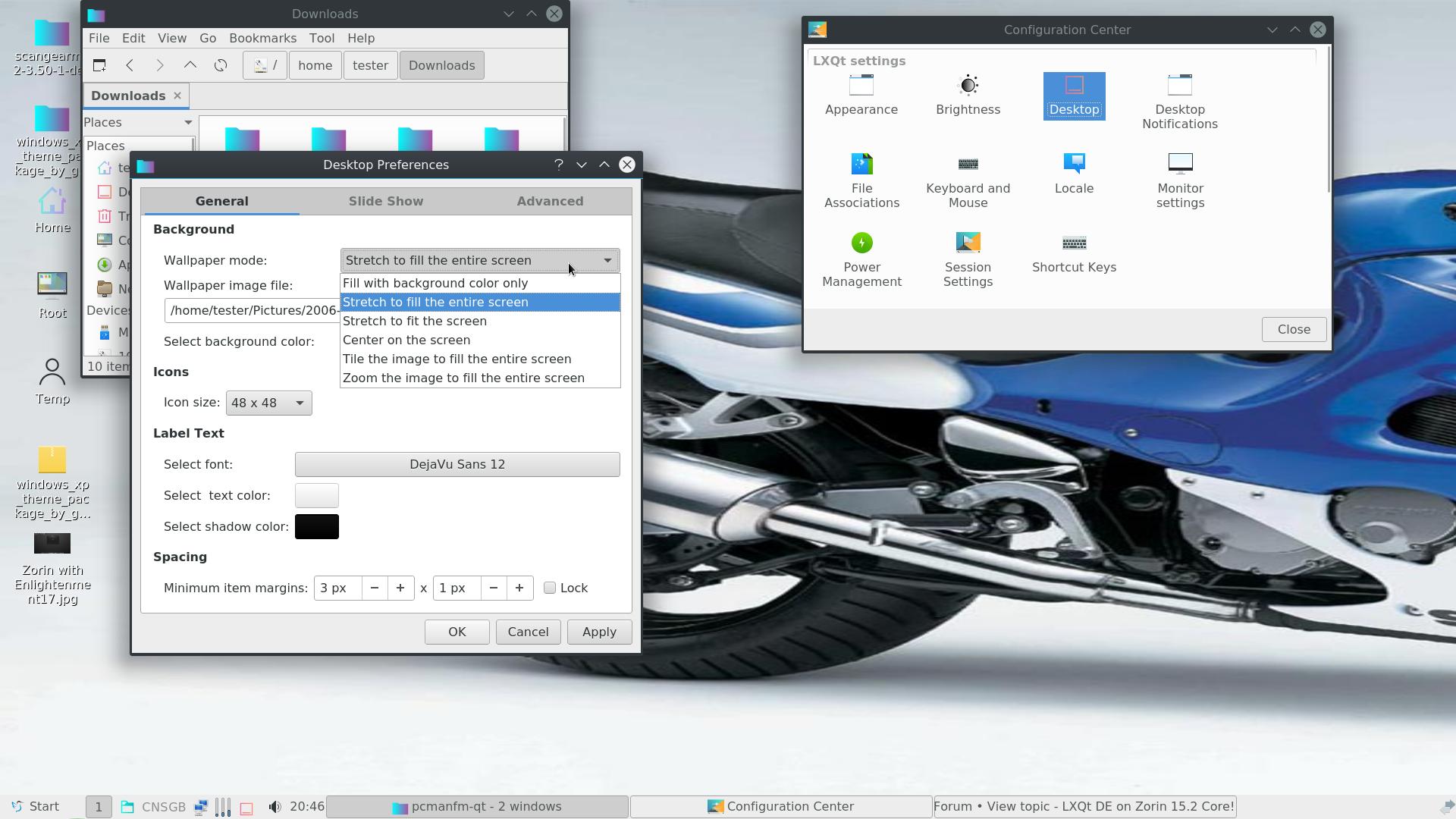The image size is (1456, 819).
Task: Open Keyboard and Mouse settings
Action: (967, 179)
